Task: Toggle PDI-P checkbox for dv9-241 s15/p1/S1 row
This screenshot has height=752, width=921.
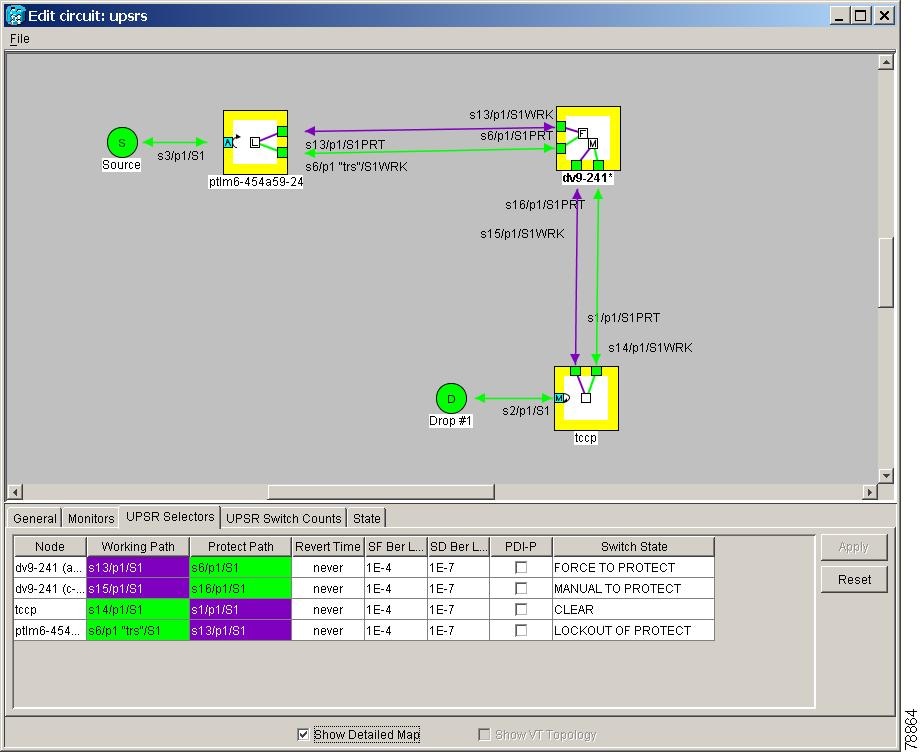Action: pyautogui.click(x=521, y=589)
